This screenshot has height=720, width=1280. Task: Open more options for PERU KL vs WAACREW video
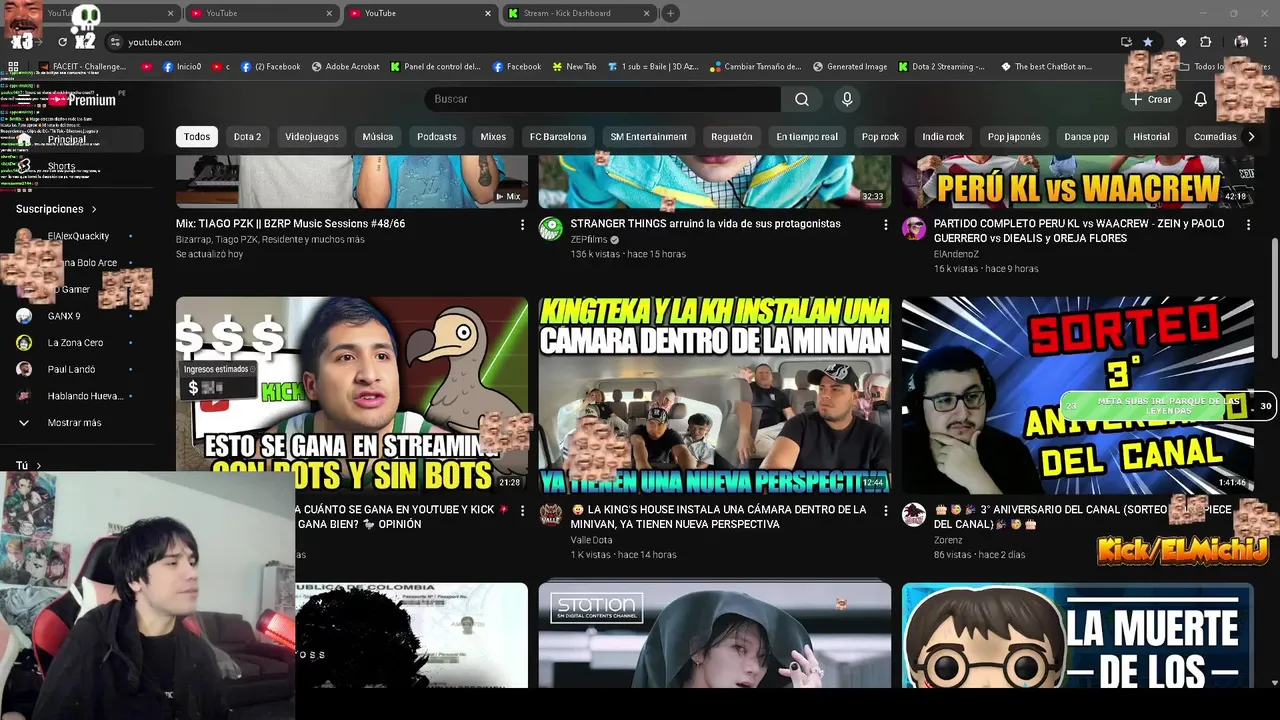1248,225
